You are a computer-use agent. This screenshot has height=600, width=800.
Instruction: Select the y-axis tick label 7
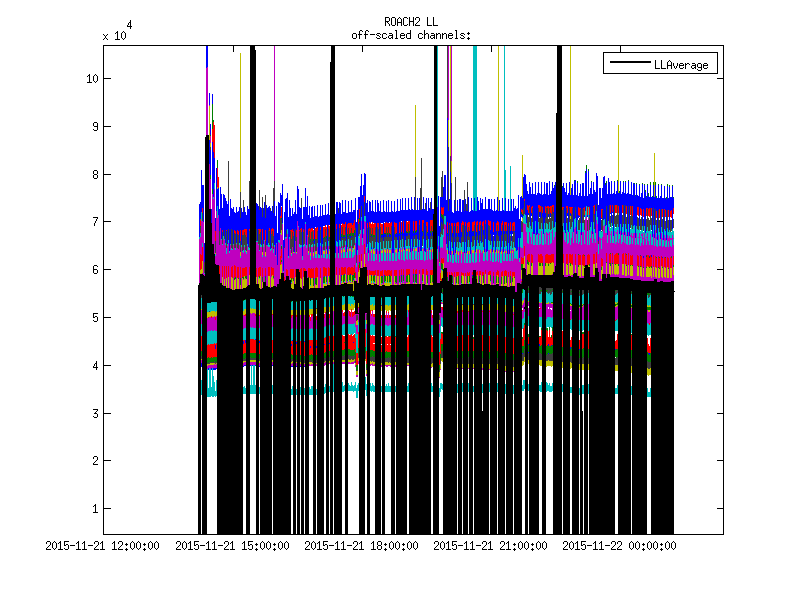click(94, 222)
